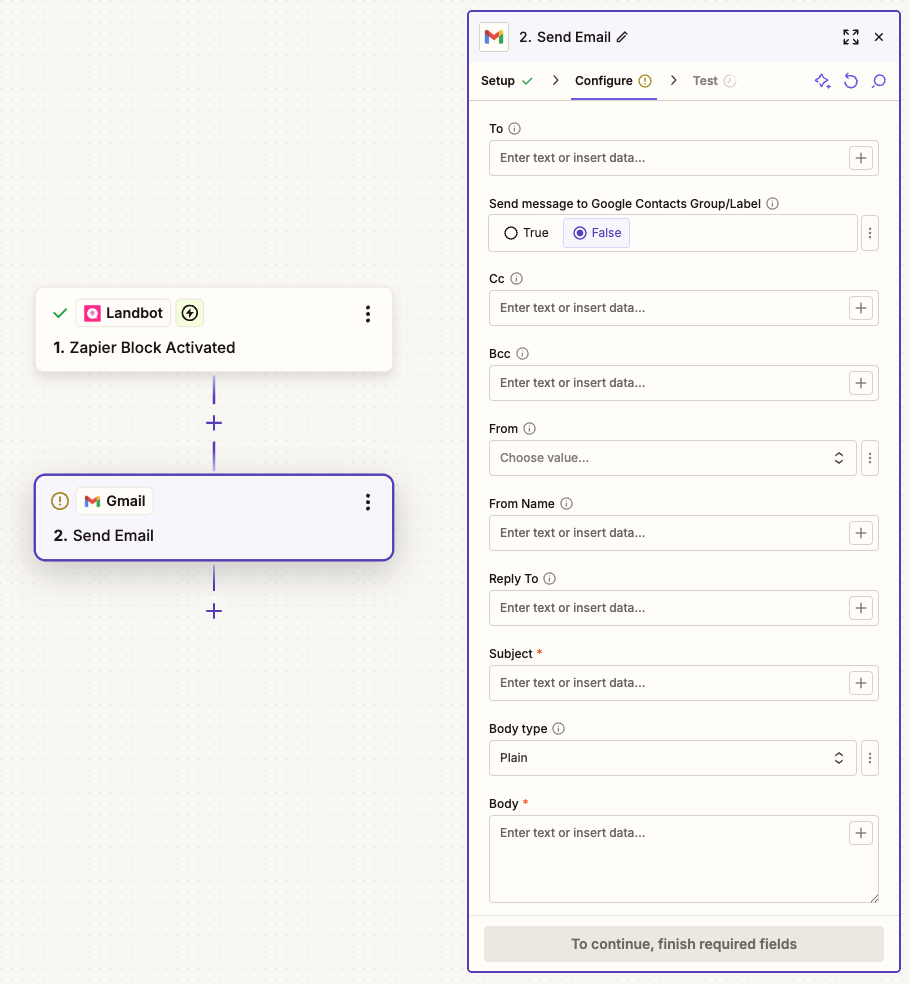Select the Gmail Send Email step card
Viewport: 909px width, 984px height.
tap(214, 517)
